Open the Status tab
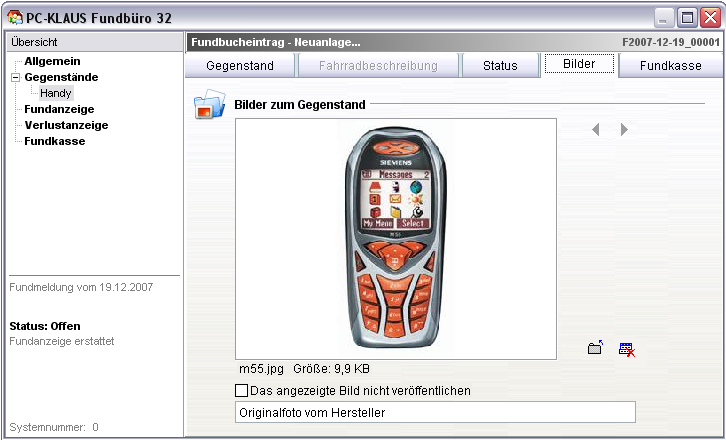This screenshot has height=440, width=726. point(500,66)
